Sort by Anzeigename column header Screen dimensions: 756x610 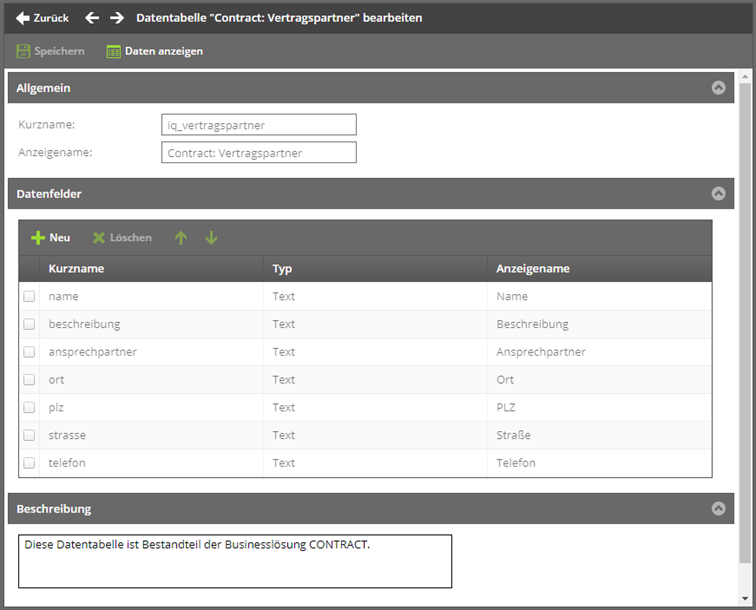click(599, 269)
